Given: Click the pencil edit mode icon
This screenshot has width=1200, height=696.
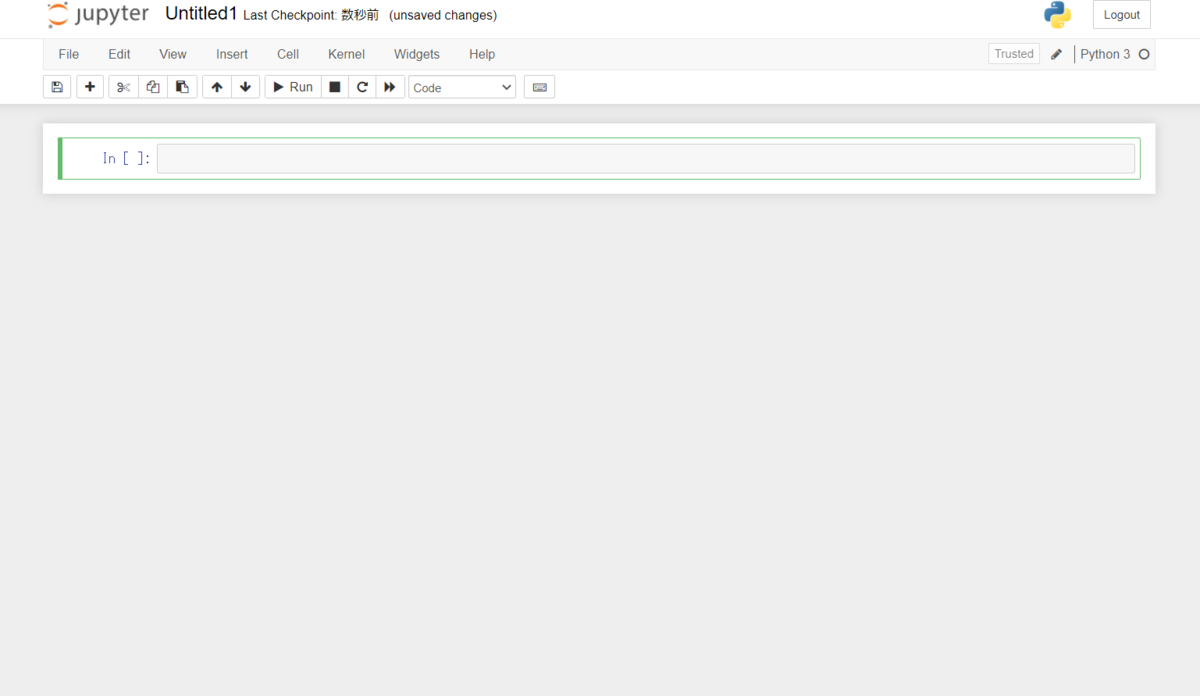Looking at the screenshot, I should 1056,54.
